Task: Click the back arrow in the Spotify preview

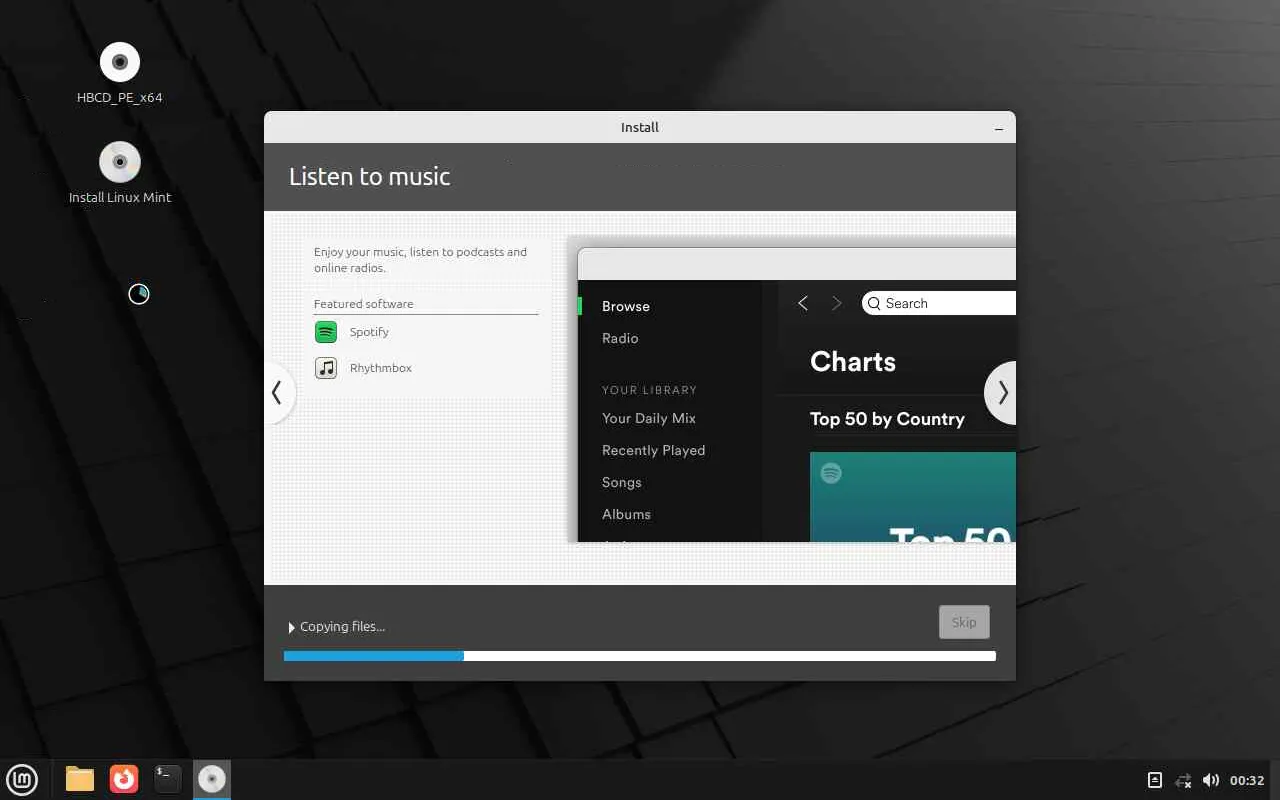Action: click(x=803, y=303)
